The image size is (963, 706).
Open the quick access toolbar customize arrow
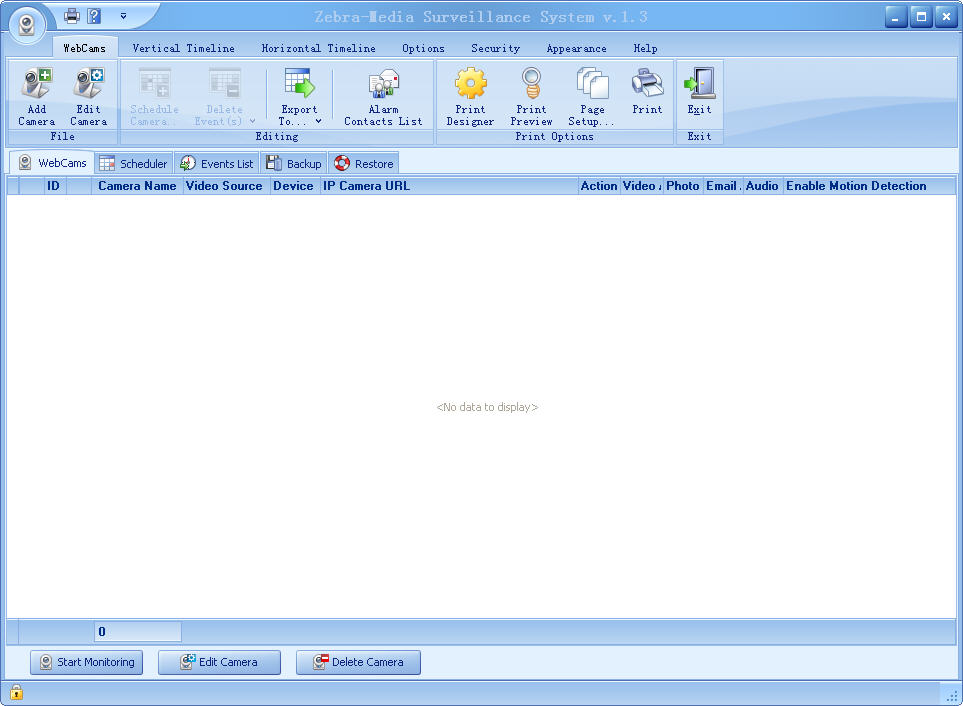[x=123, y=16]
